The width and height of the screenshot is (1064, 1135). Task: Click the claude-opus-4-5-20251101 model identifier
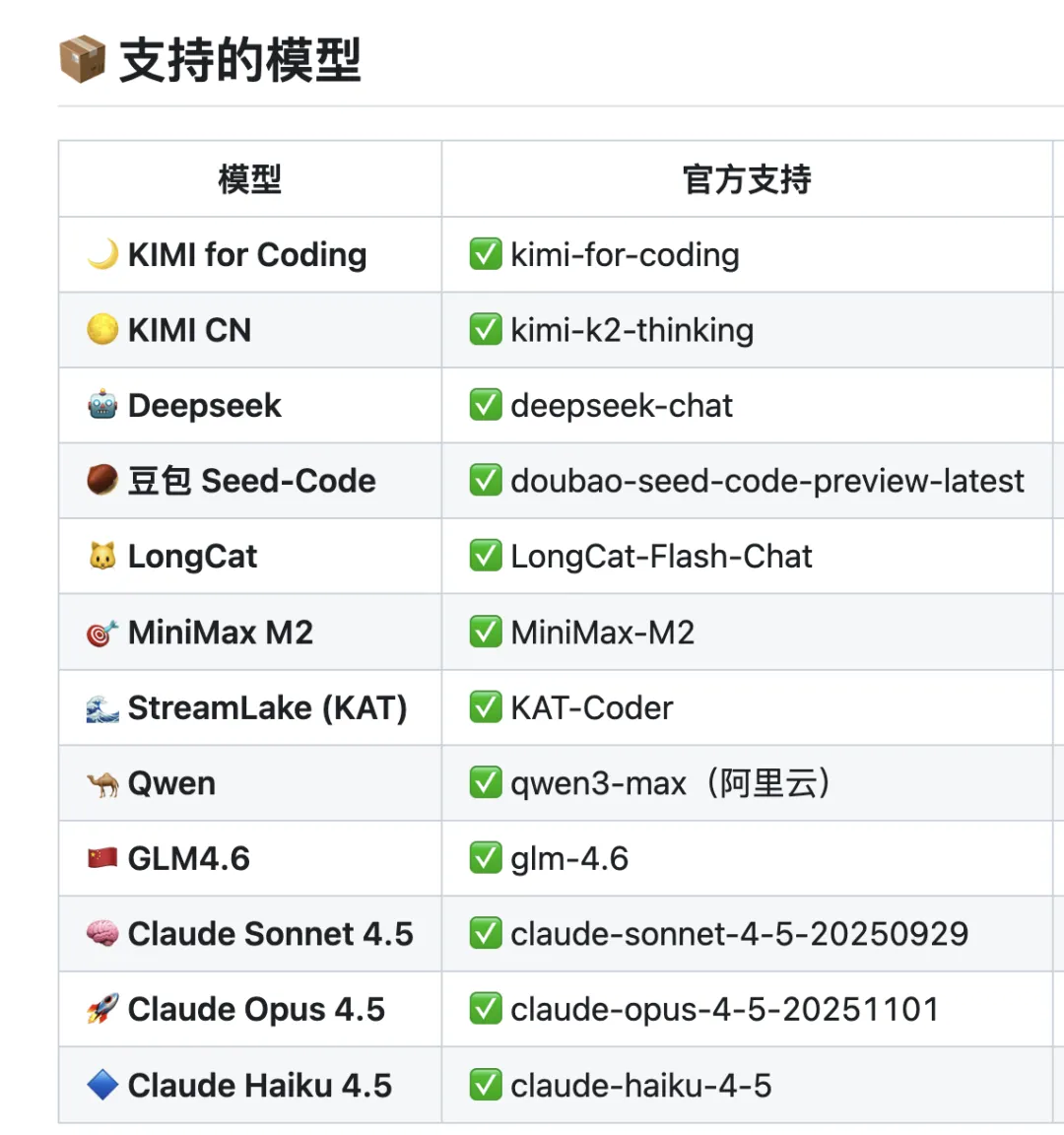tap(724, 1009)
